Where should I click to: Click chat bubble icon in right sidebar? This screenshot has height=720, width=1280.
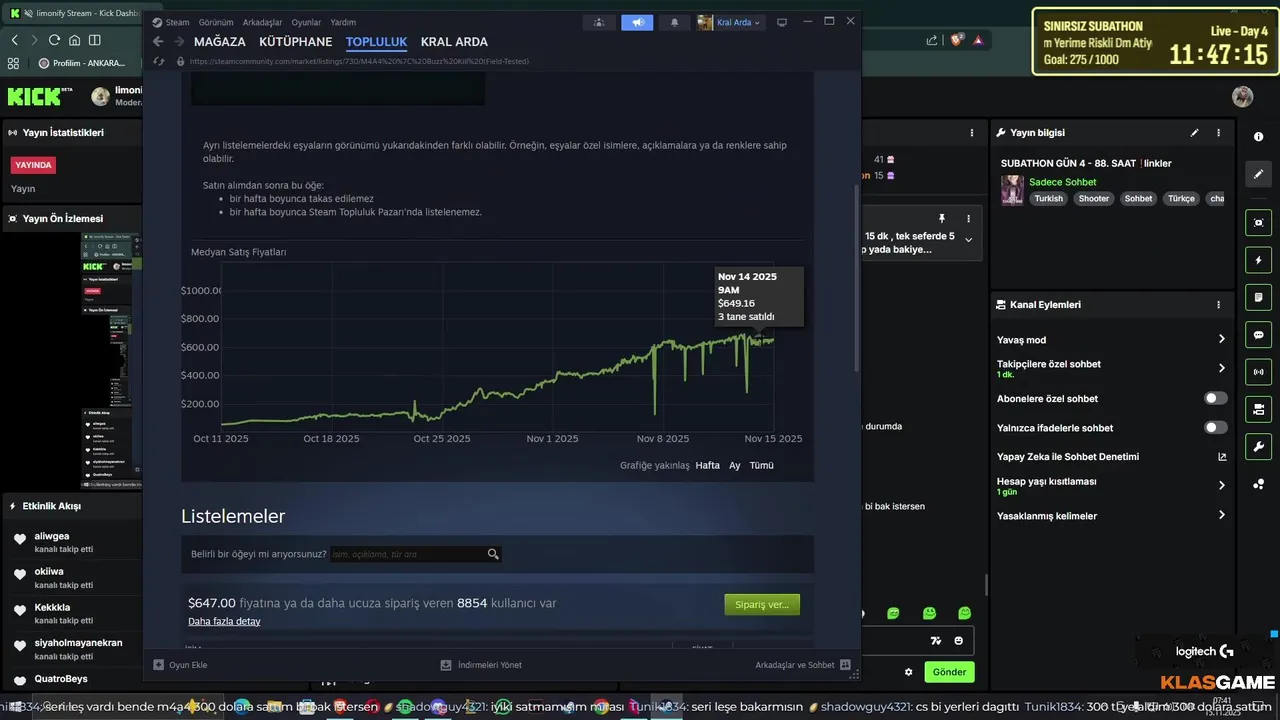tap(1258, 335)
